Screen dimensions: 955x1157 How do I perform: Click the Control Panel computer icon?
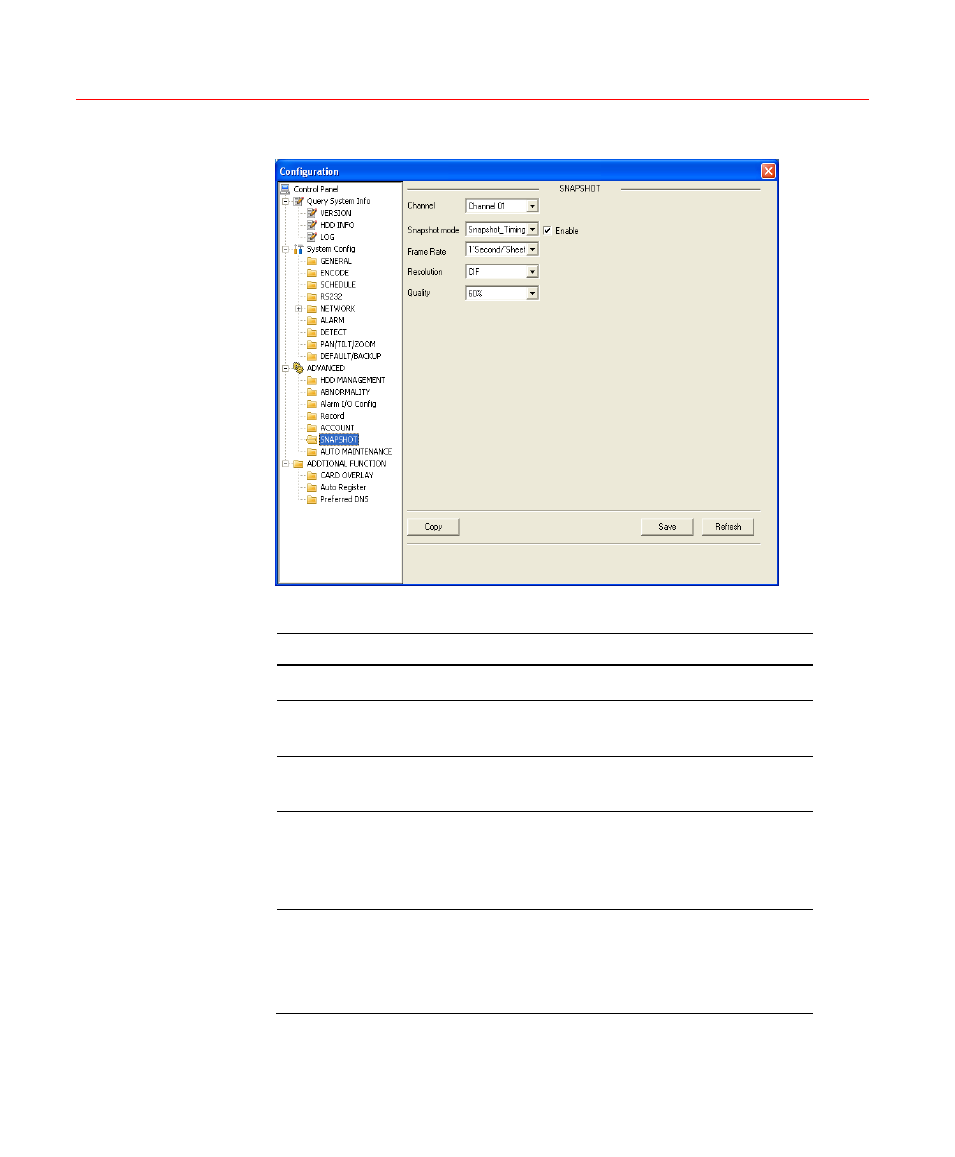click(x=285, y=189)
